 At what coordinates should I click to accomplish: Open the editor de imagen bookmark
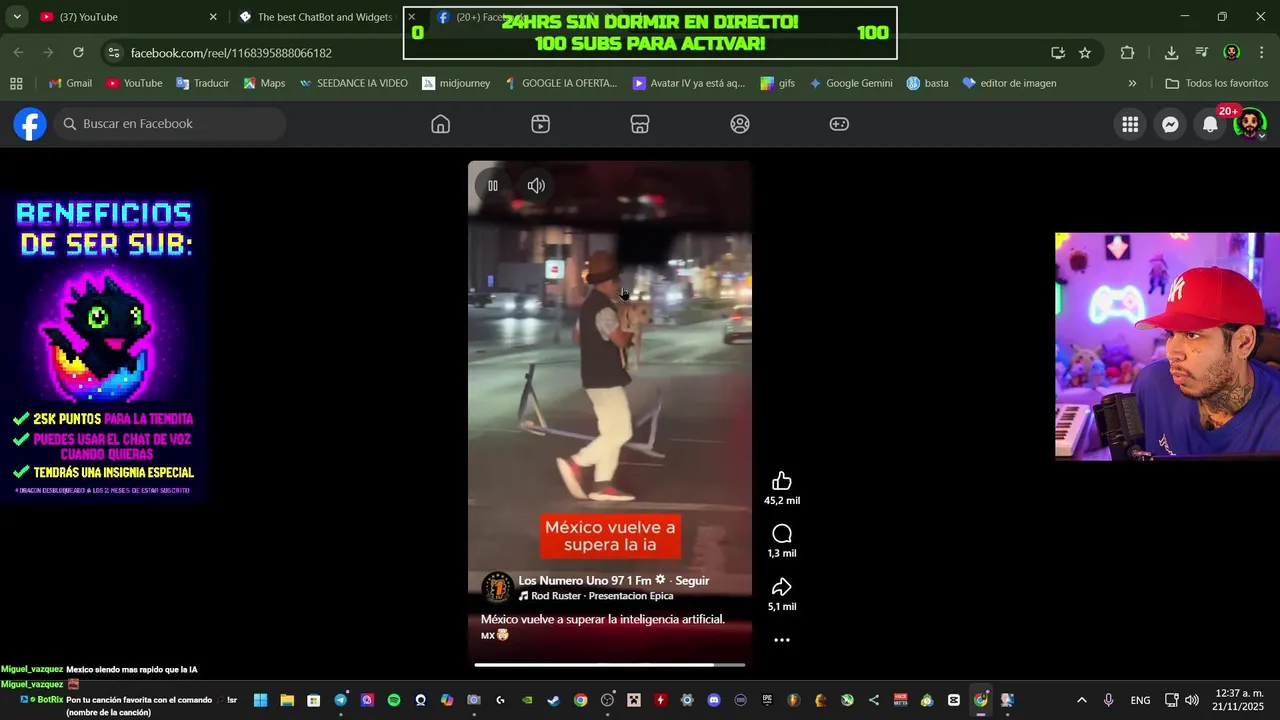[1009, 83]
